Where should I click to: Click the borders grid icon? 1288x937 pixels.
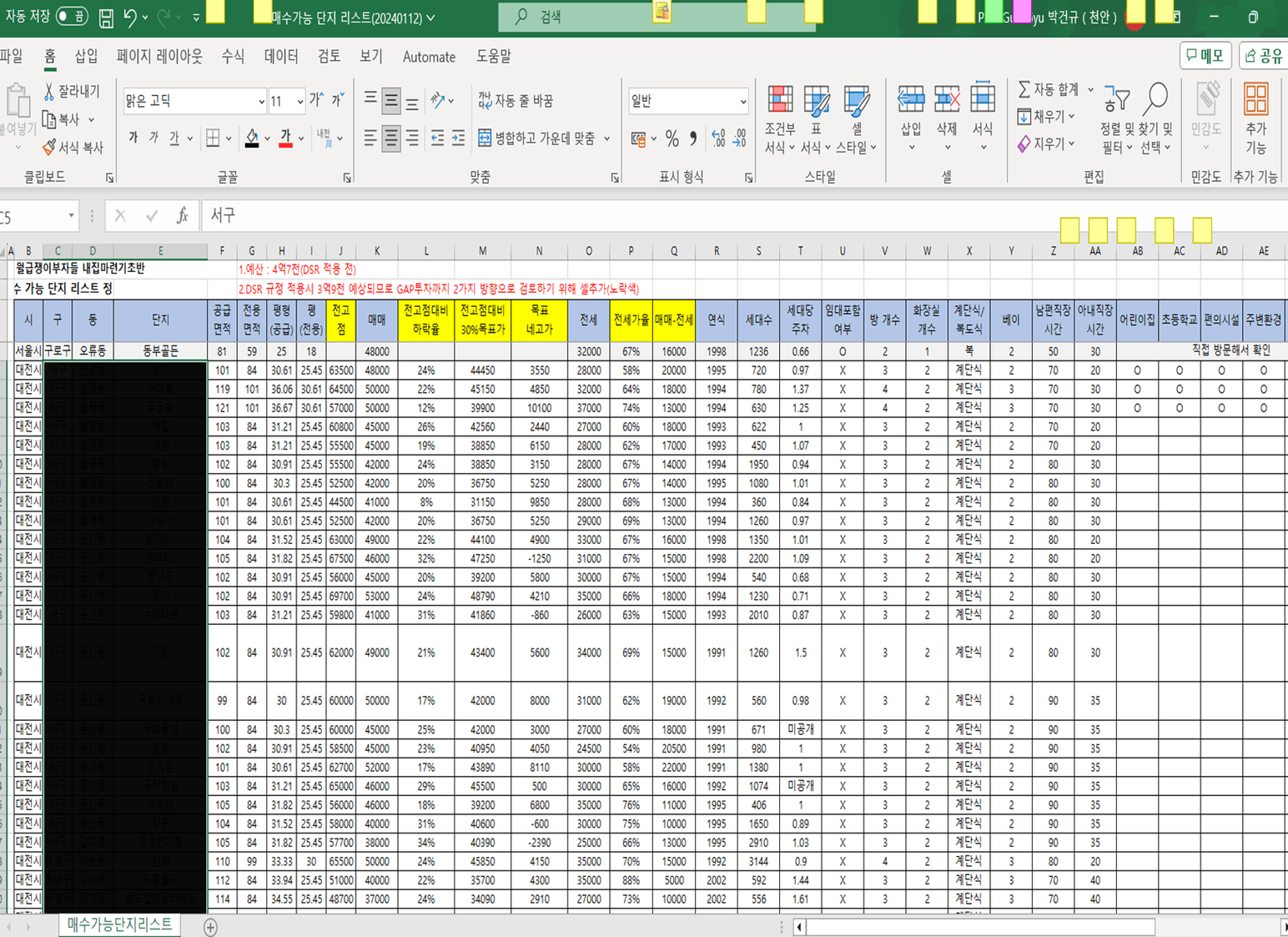tap(213, 138)
